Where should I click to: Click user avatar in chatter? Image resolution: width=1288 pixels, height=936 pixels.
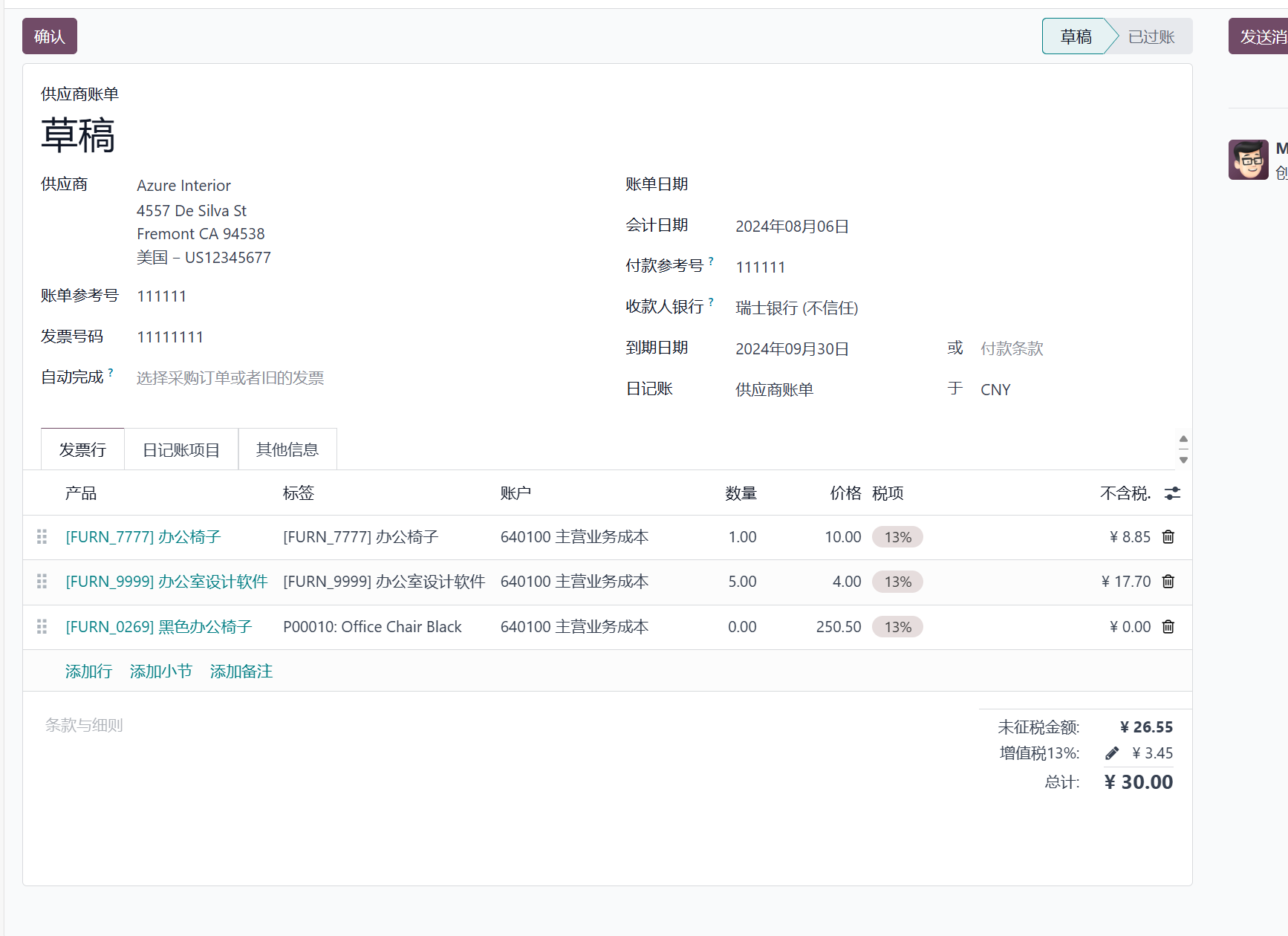click(x=1248, y=160)
